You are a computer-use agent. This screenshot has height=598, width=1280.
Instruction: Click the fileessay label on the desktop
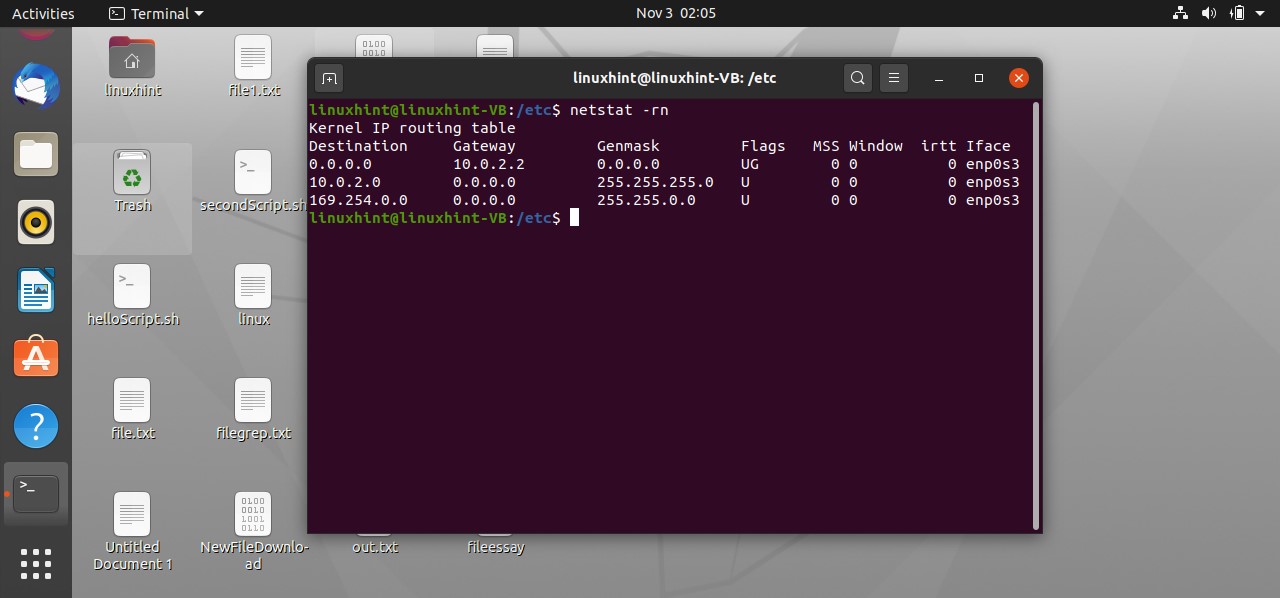pos(495,547)
